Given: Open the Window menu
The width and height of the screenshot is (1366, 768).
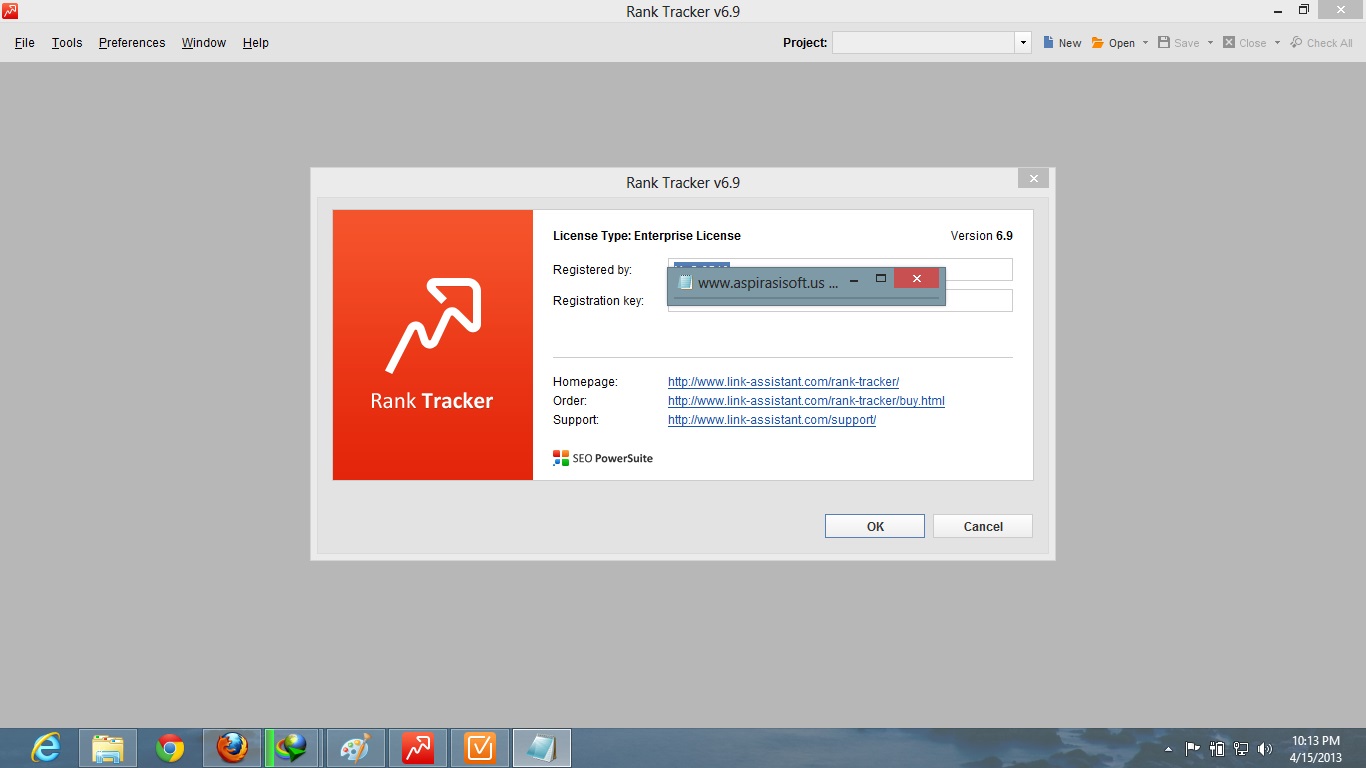Looking at the screenshot, I should [x=204, y=43].
